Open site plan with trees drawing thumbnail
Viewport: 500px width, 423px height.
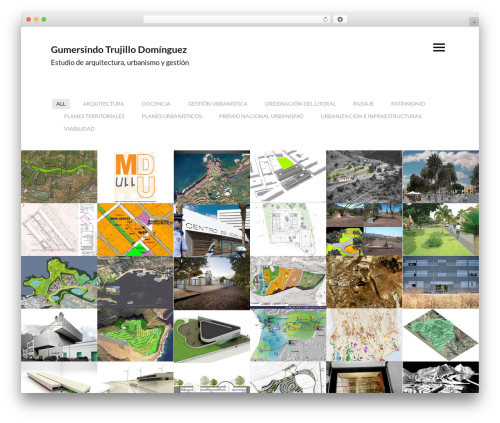tap(288, 230)
